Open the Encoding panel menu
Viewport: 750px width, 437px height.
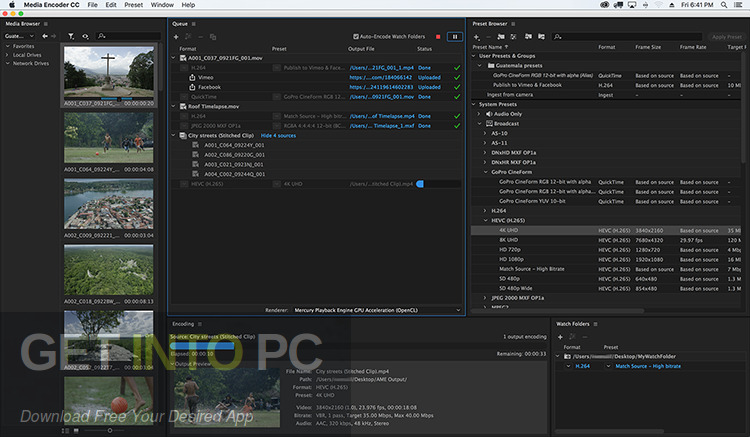[200, 324]
